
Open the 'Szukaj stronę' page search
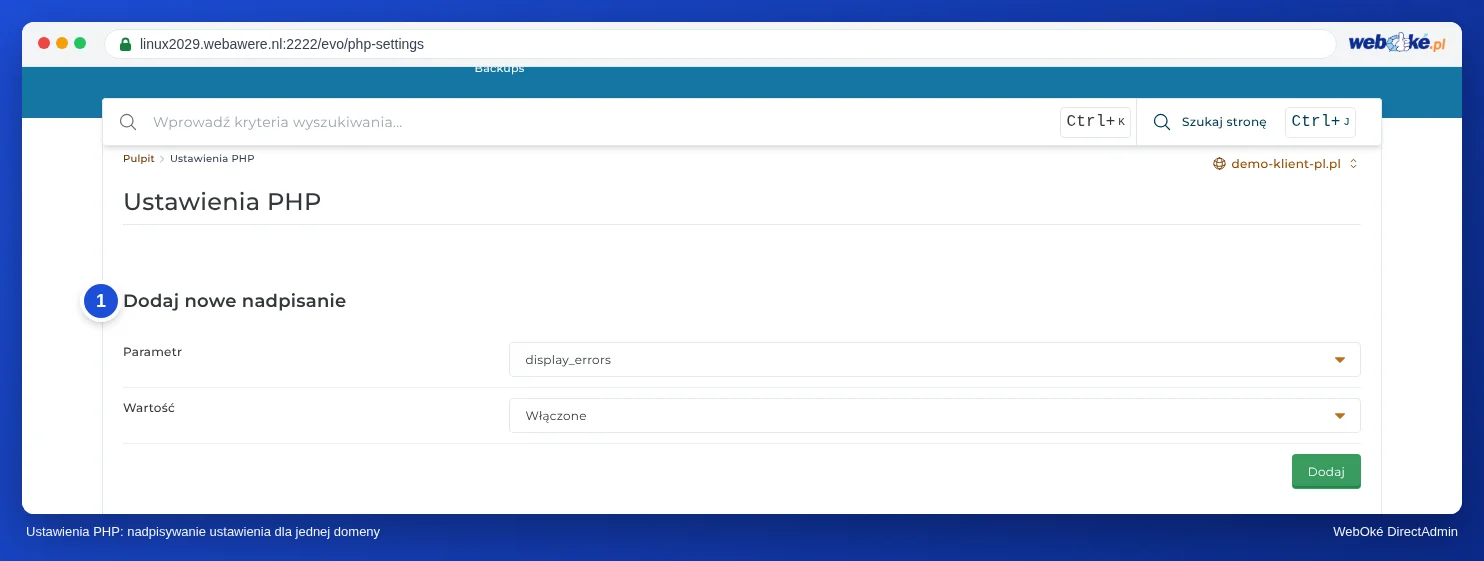[1224, 122]
